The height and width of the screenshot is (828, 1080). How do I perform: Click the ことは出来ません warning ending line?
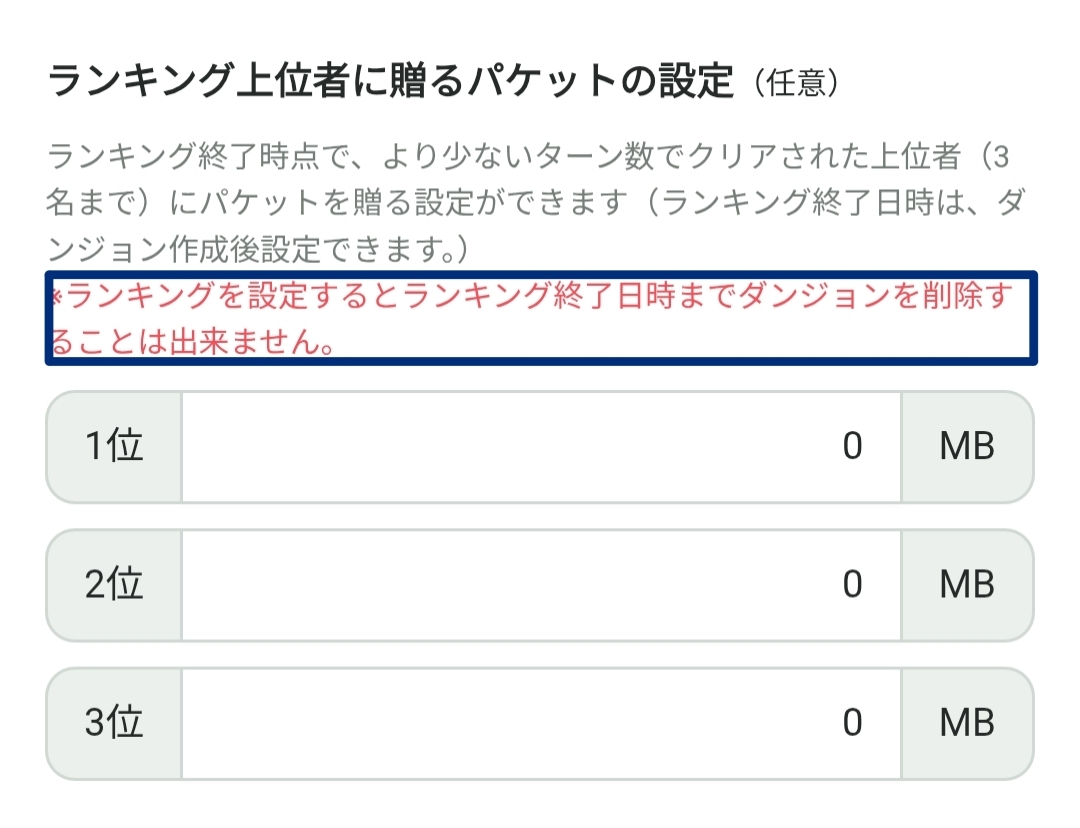click(x=192, y=343)
